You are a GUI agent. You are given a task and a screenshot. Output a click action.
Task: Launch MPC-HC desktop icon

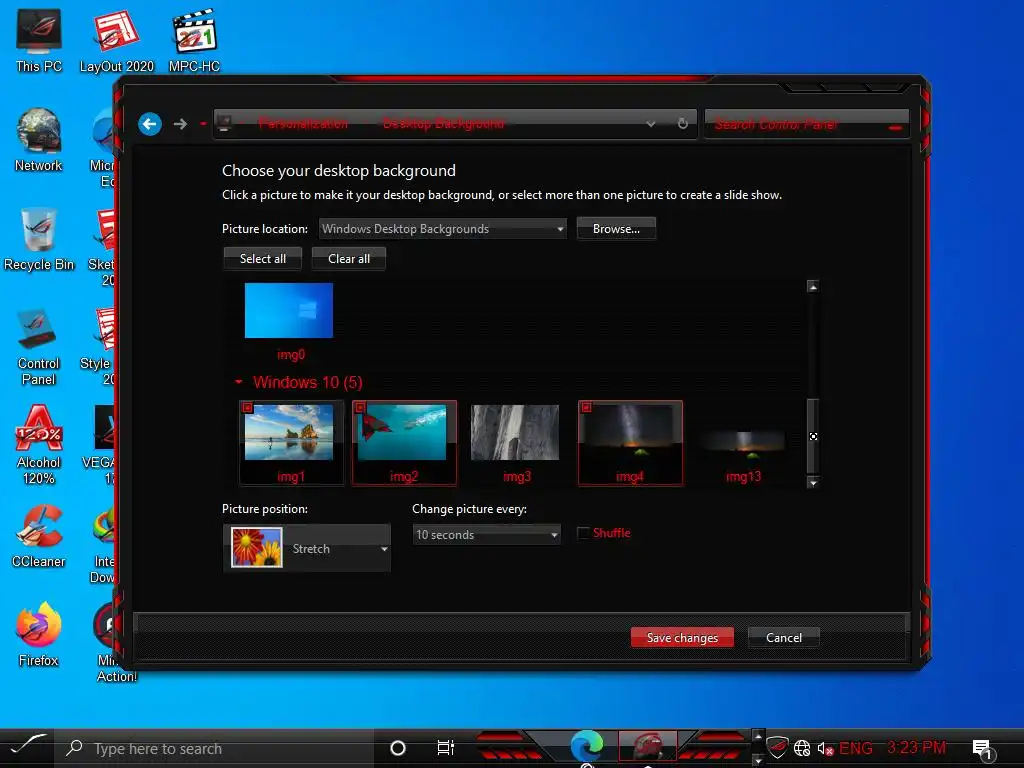194,41
